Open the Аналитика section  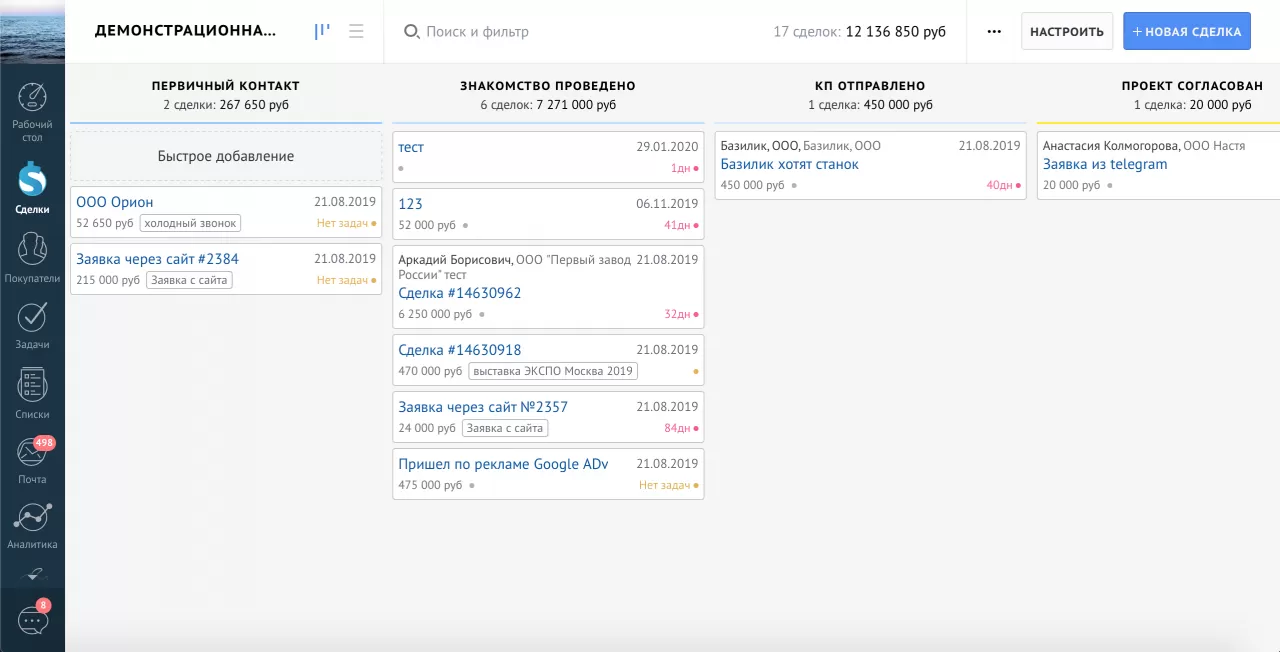click(32, 526)
